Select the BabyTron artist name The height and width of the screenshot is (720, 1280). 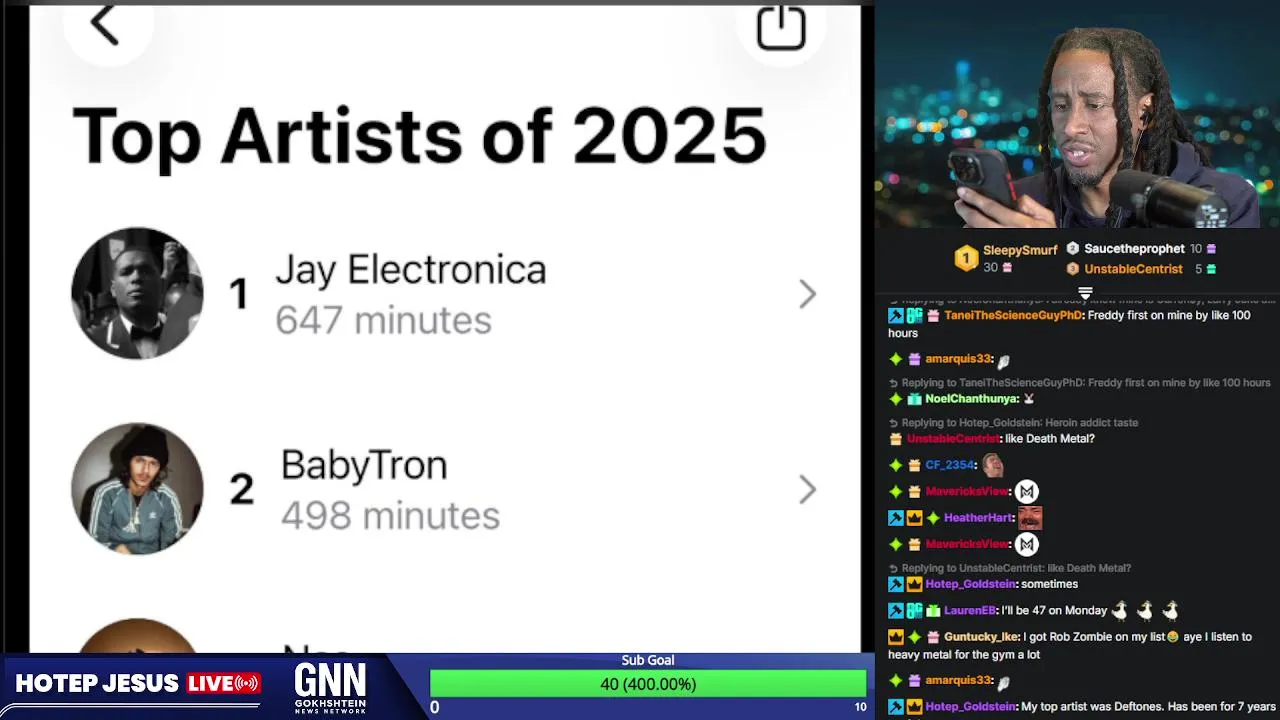coord(364,465)
